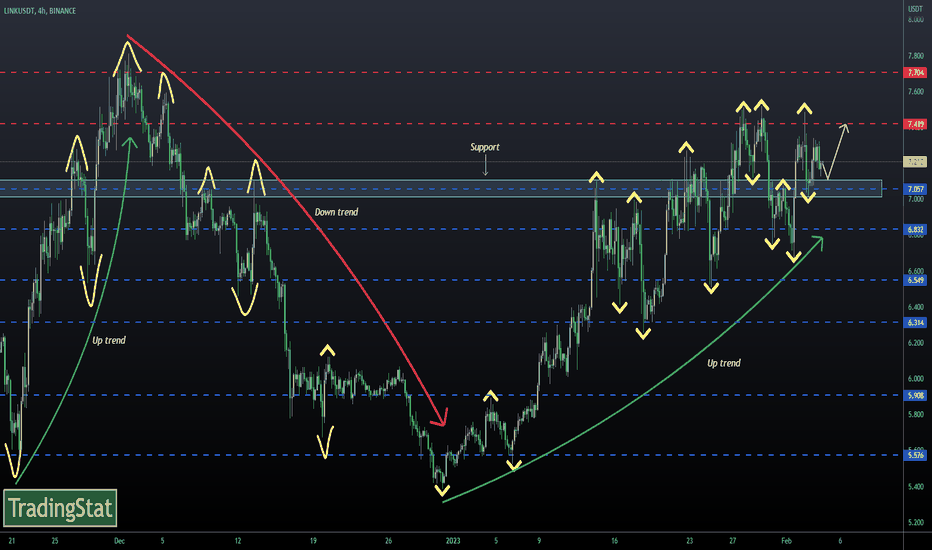Click the Dec label on the time axis
The image size is (932, 550).
[119, 541]
